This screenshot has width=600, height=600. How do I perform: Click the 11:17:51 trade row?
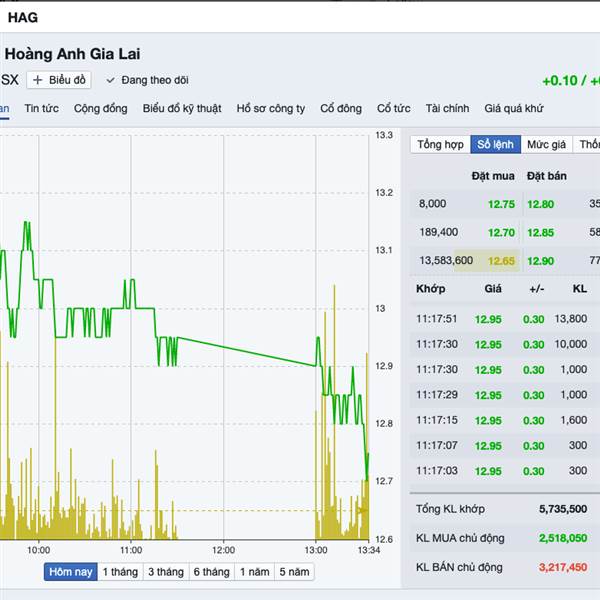504,319
